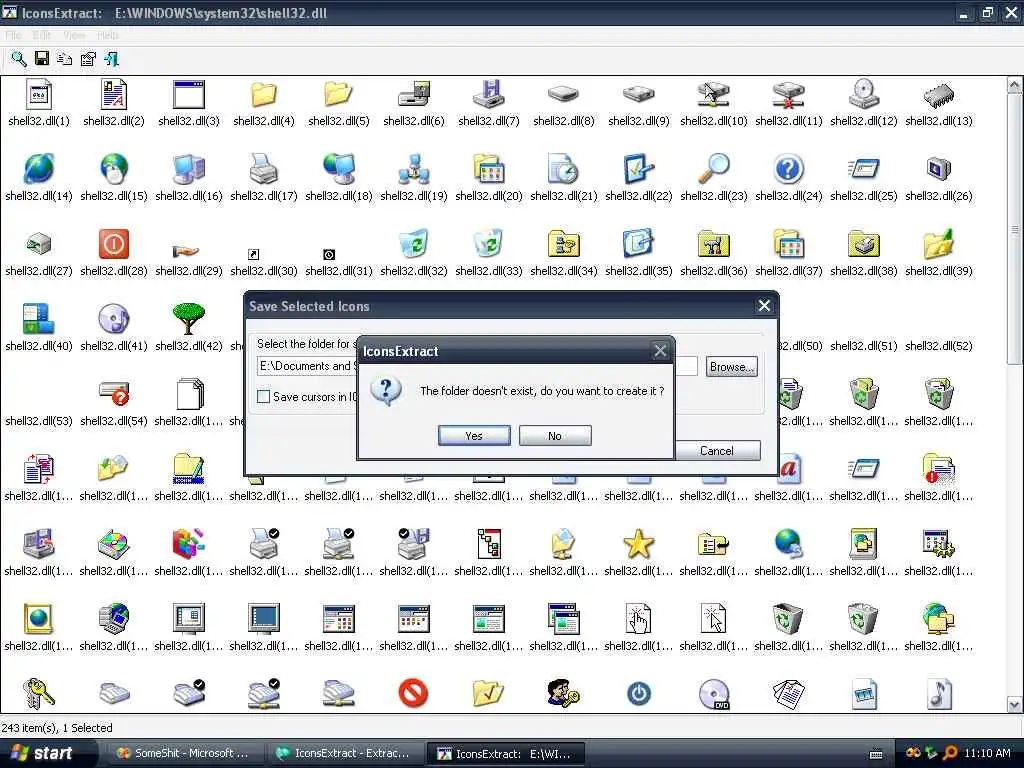Select the shell32.dll(1) document icon
1024x768 pixels.
click(39, 95)
